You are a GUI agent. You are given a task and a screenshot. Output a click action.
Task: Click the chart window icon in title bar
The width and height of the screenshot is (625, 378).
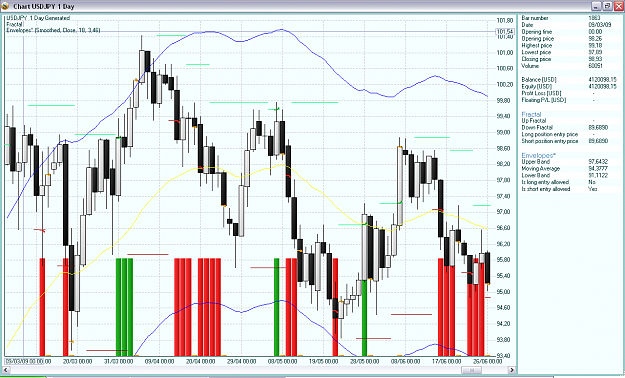(x=5, y=6)
